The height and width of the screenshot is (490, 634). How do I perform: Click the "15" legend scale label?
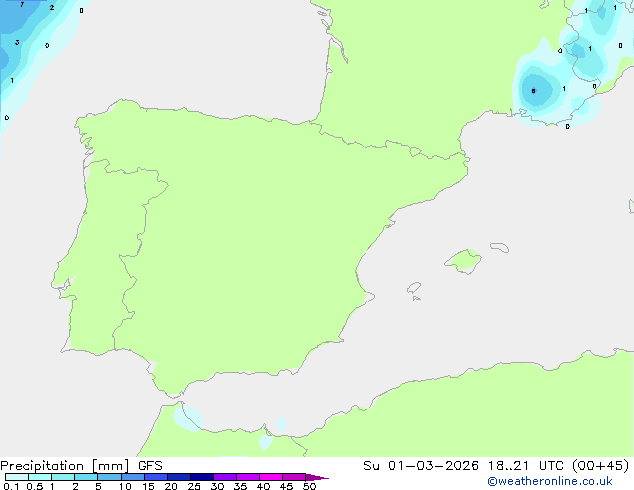[x=148, y=486]
